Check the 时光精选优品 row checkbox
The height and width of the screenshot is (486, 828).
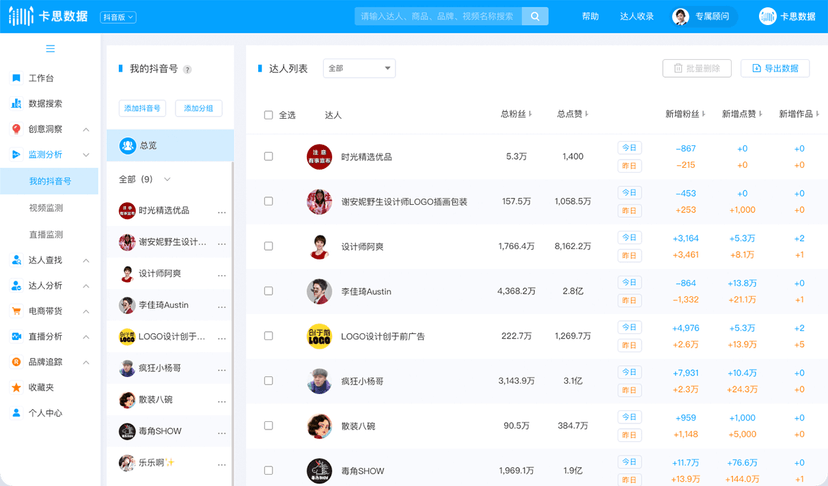(268, 156)
